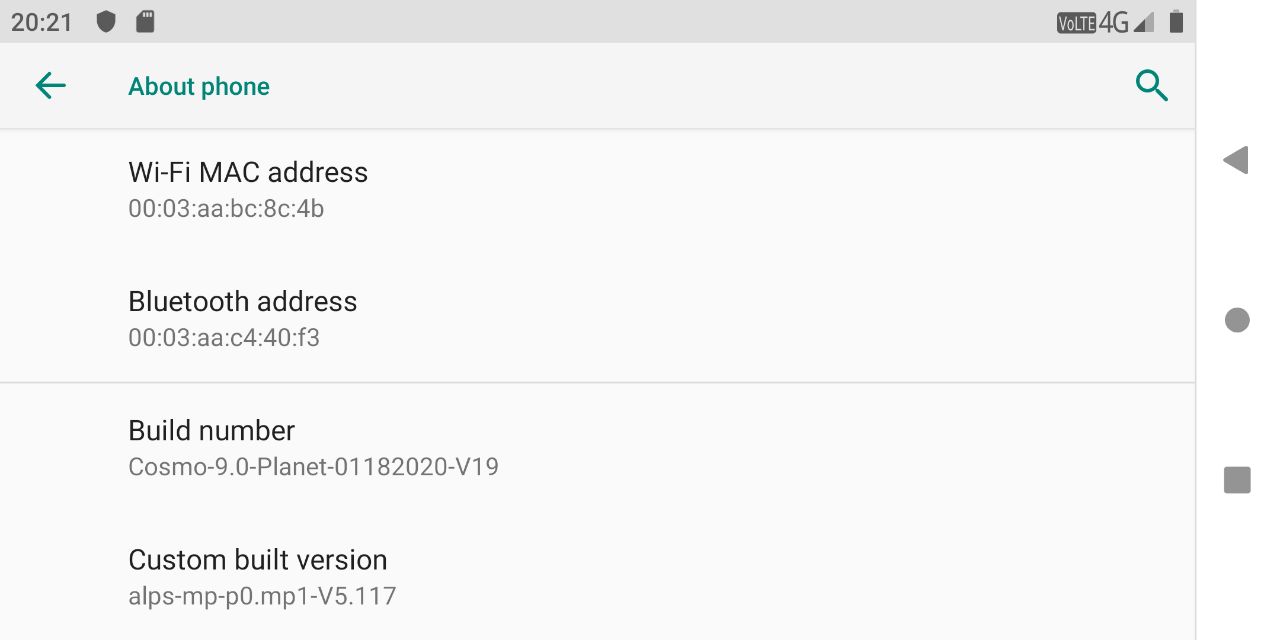Screen dimensions: 1280x640
Task: Tap the 20:21 clock in the status bar
Action: tap(42, 22)
